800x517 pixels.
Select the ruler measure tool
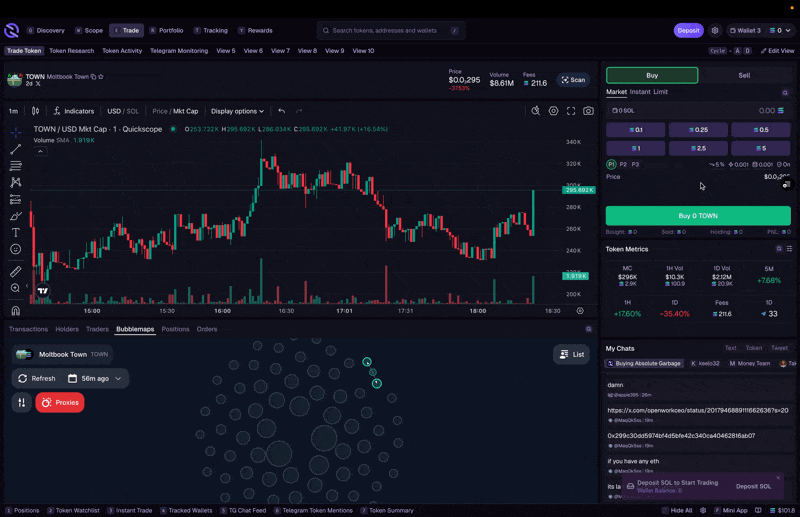(x=16, y=272)
